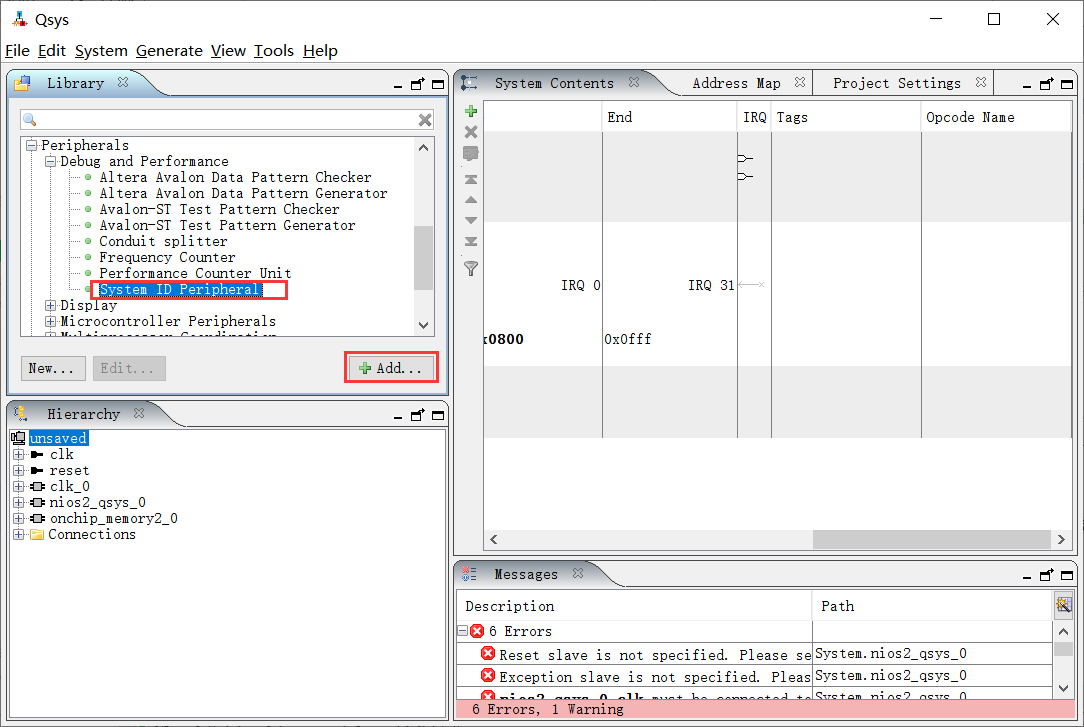
Task: Minimize the Hierarchy panel
Action: (x=398, y=415)
